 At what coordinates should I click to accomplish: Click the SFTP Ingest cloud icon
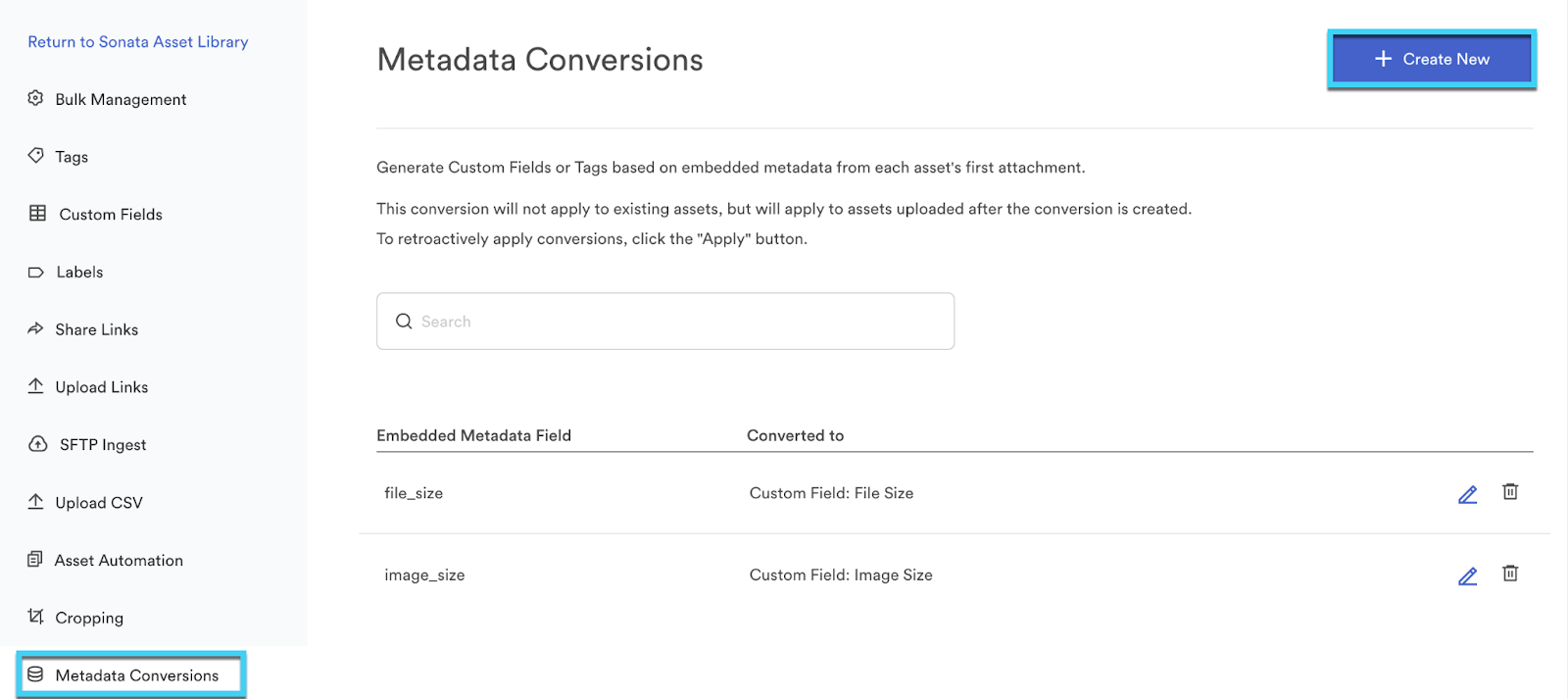(38, 444)
